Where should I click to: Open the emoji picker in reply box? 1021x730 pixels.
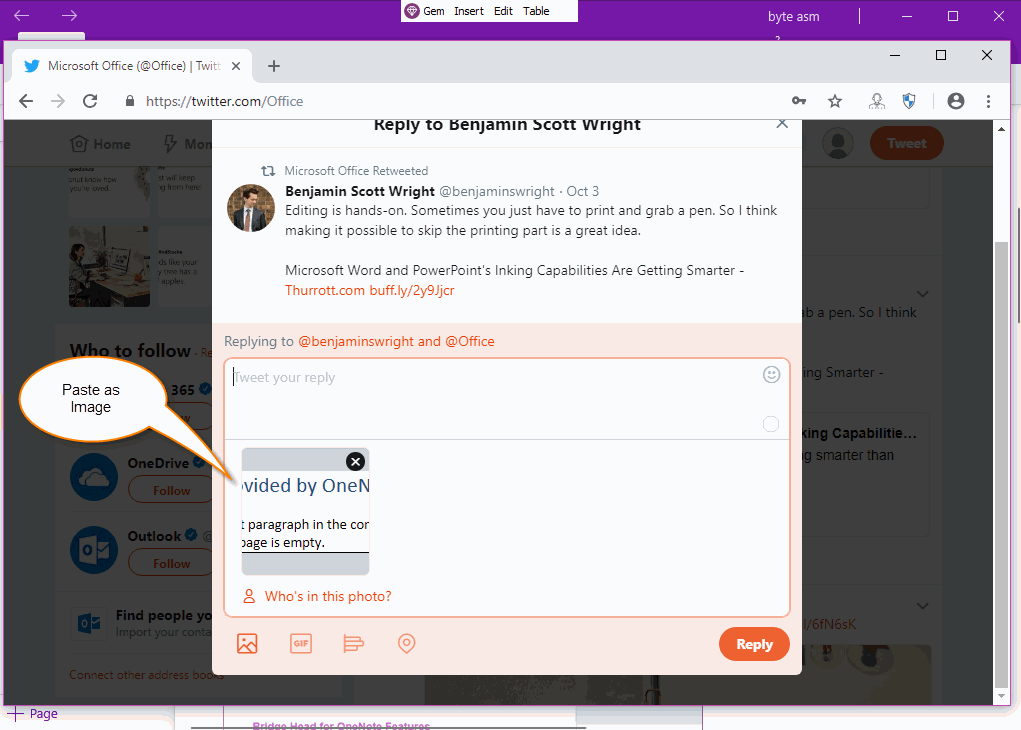771,374
